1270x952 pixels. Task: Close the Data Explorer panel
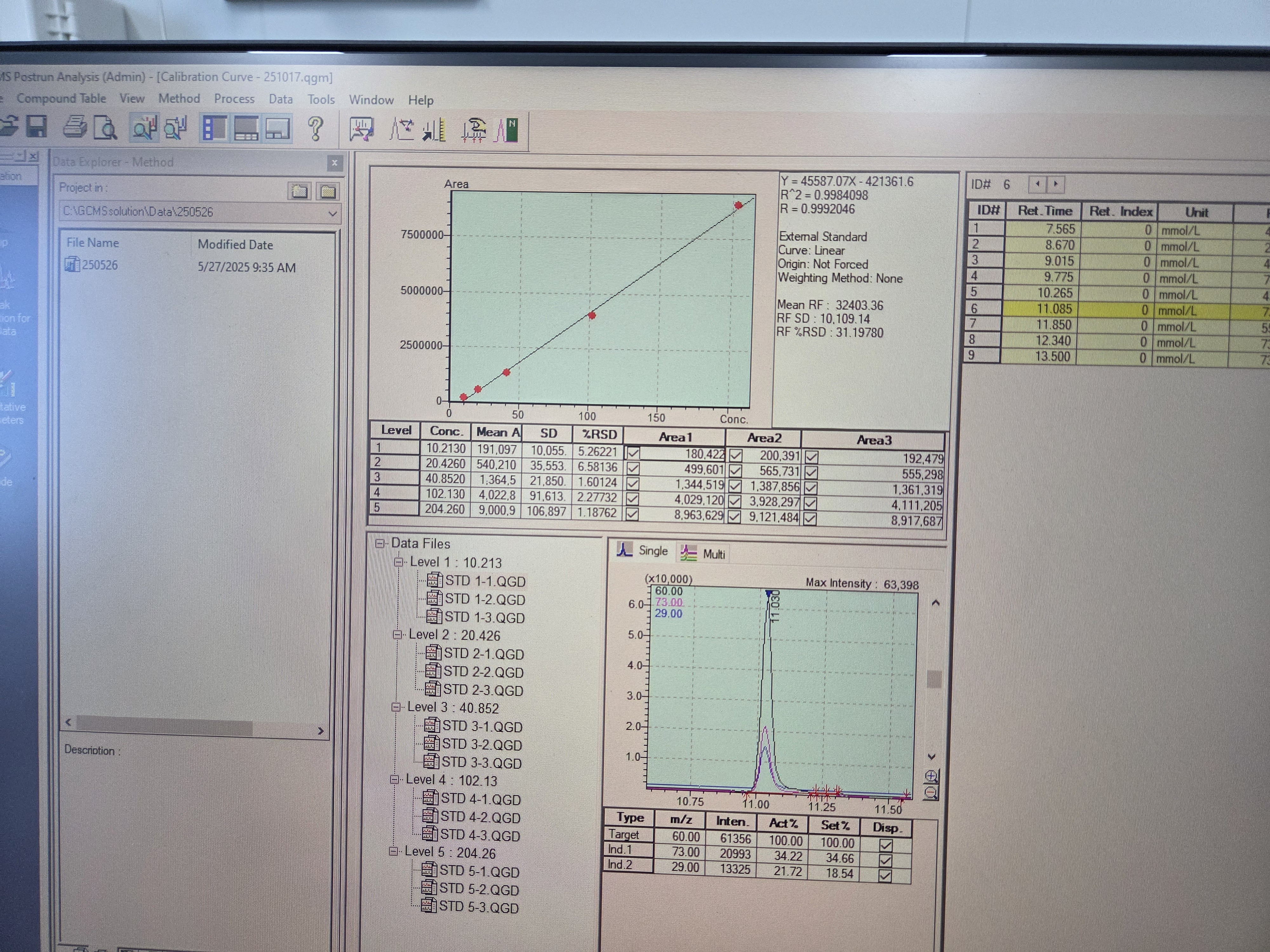[x=334, y=163]
